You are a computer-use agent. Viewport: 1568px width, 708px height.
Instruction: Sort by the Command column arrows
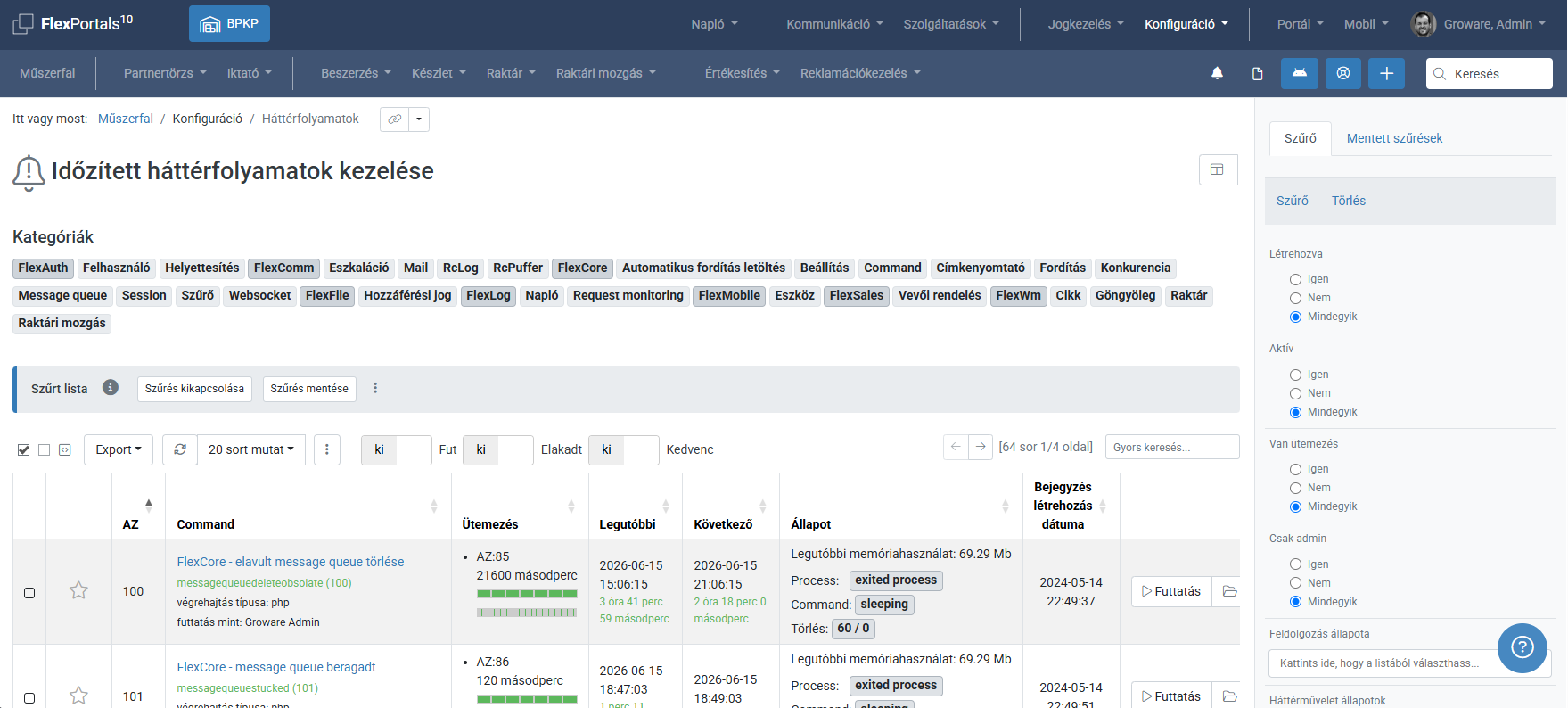pyautogui.click(x=434, y=506)
